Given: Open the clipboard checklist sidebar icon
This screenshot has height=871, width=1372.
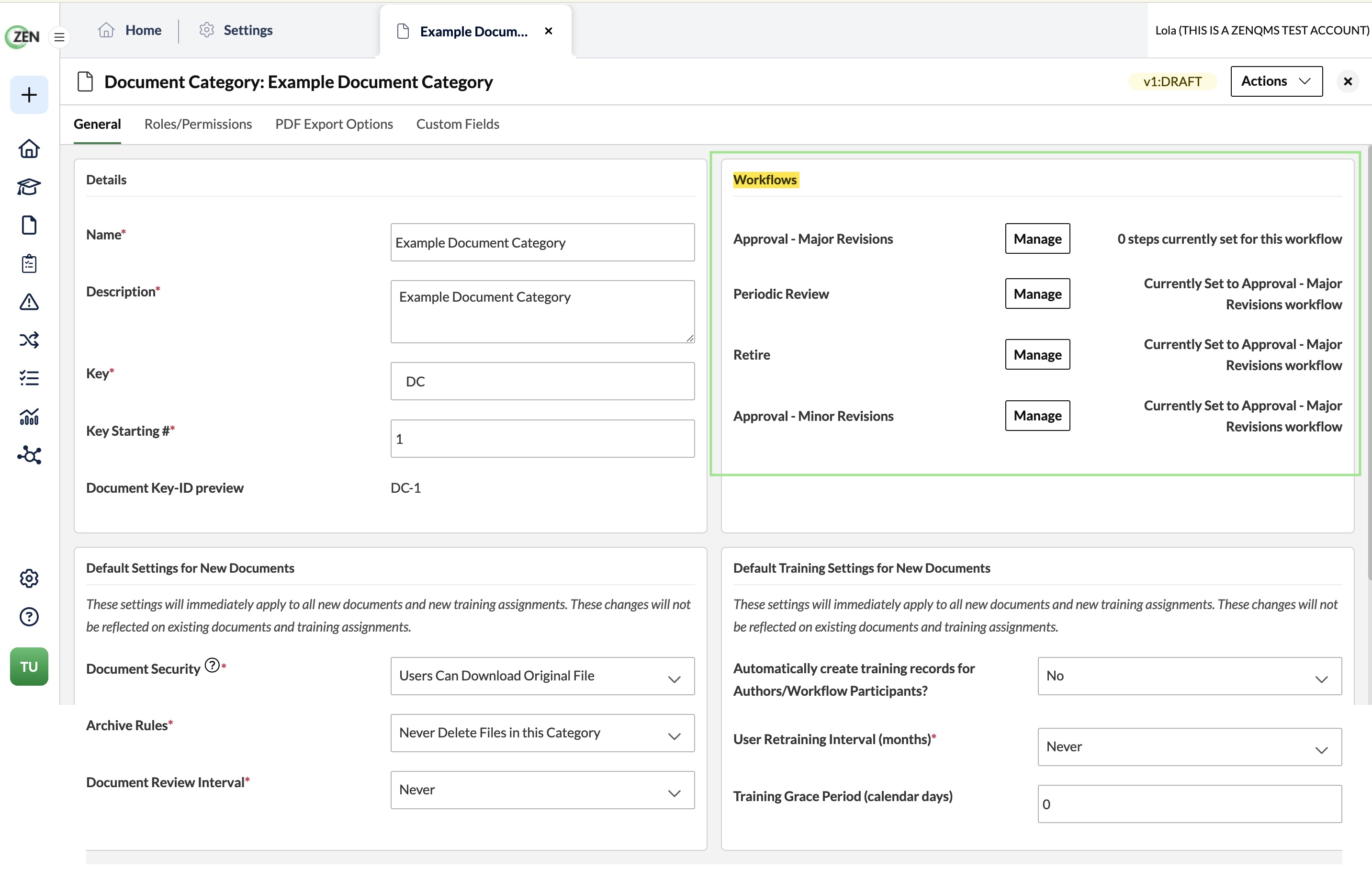Looking at the screenshot, I should coord(29,263).
